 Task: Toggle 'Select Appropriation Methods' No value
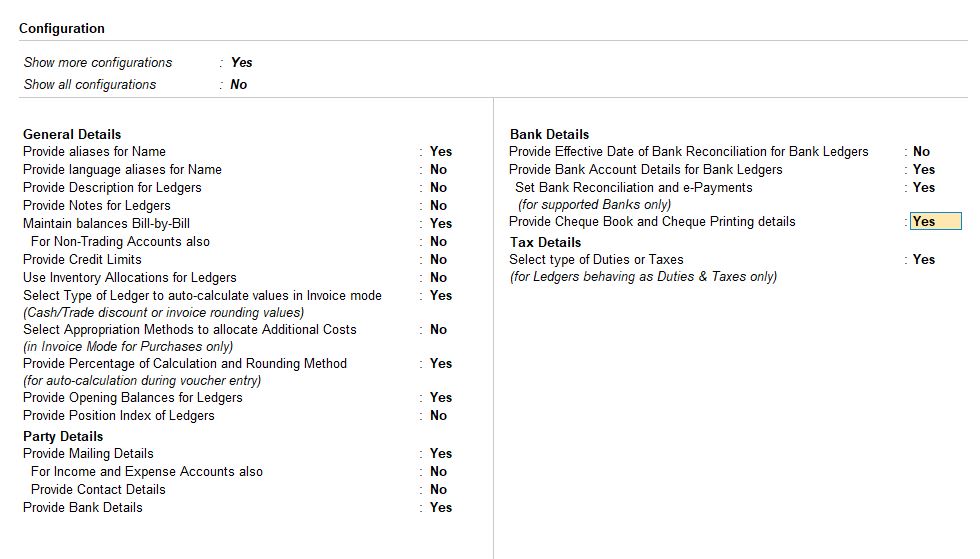(x=438, y=329)
